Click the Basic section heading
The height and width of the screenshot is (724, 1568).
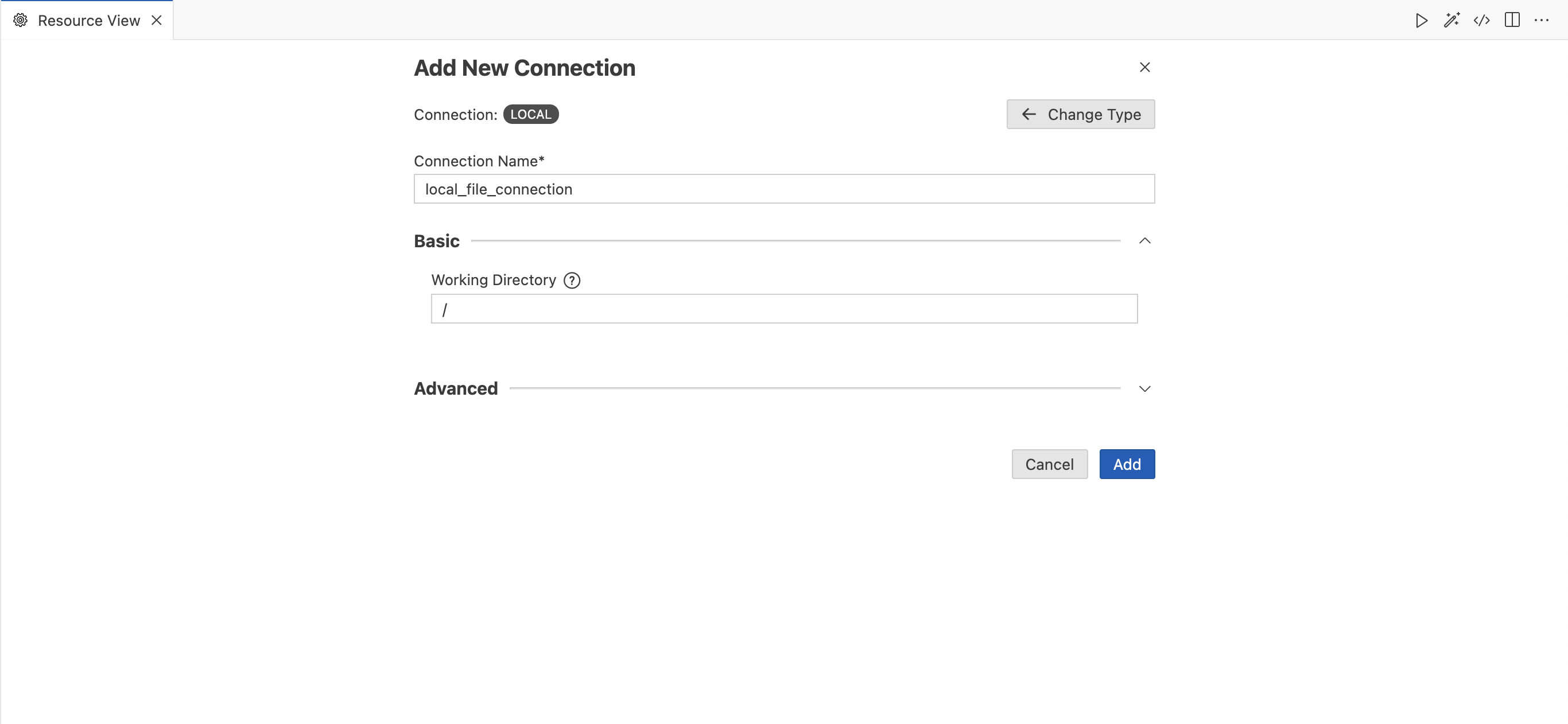tap(436, 242)
